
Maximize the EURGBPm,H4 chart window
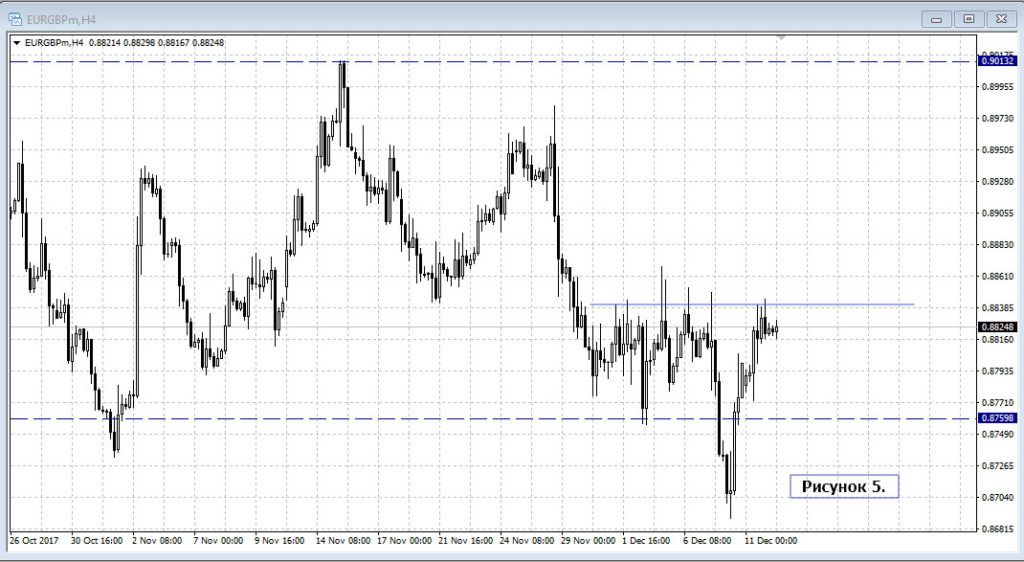(x=968, y=18)
